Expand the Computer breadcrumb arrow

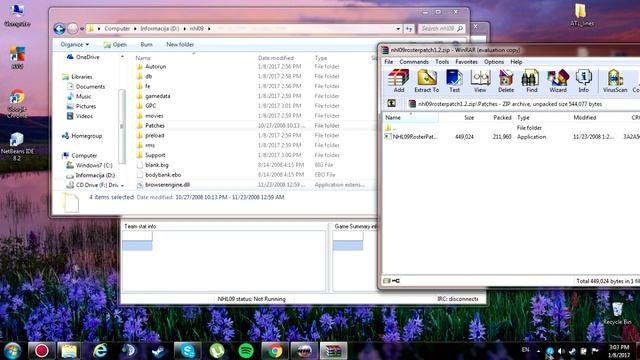135,29
